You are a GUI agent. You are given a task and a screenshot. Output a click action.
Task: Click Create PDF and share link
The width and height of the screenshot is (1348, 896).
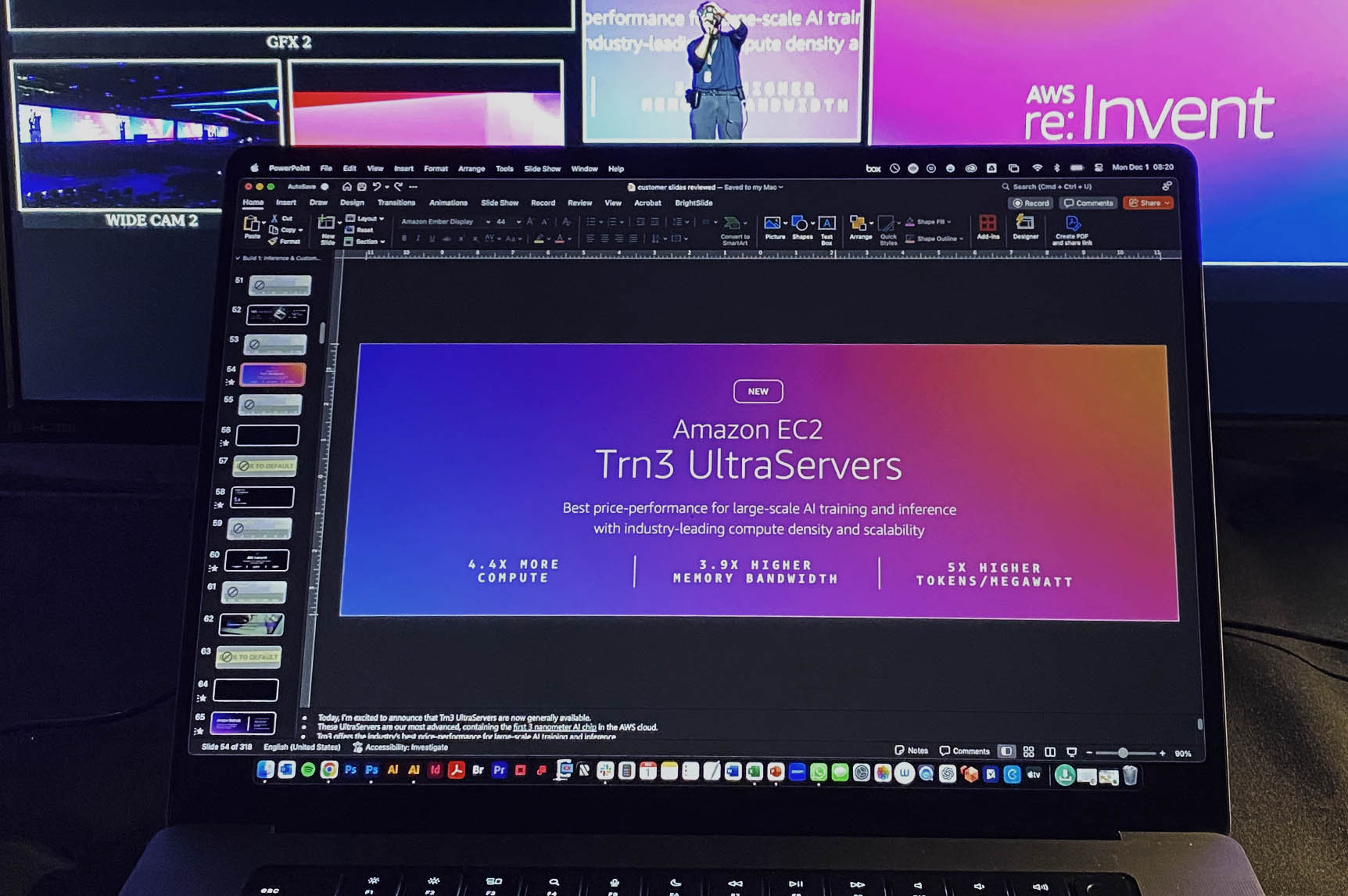click(1072, 229)
